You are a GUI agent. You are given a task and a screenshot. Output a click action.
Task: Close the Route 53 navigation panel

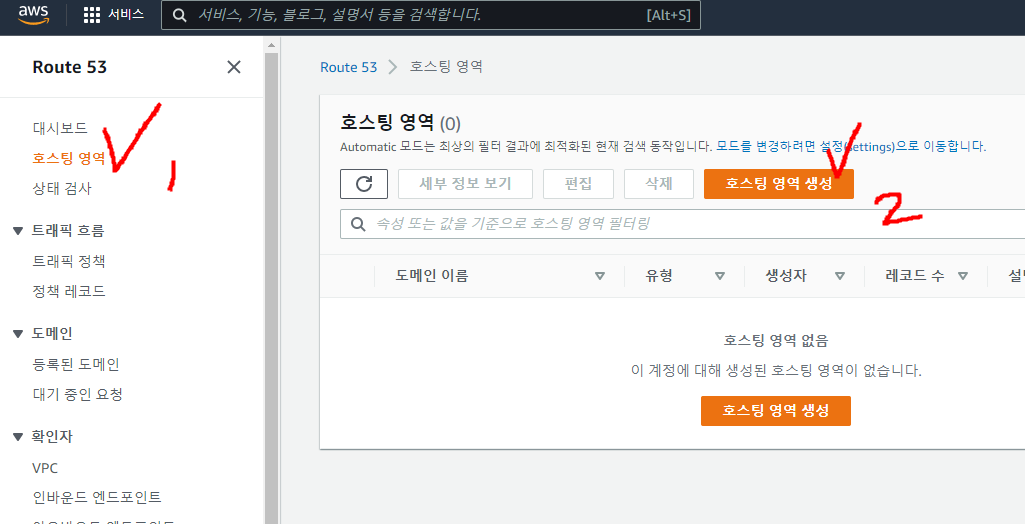[x=233, y=67]
